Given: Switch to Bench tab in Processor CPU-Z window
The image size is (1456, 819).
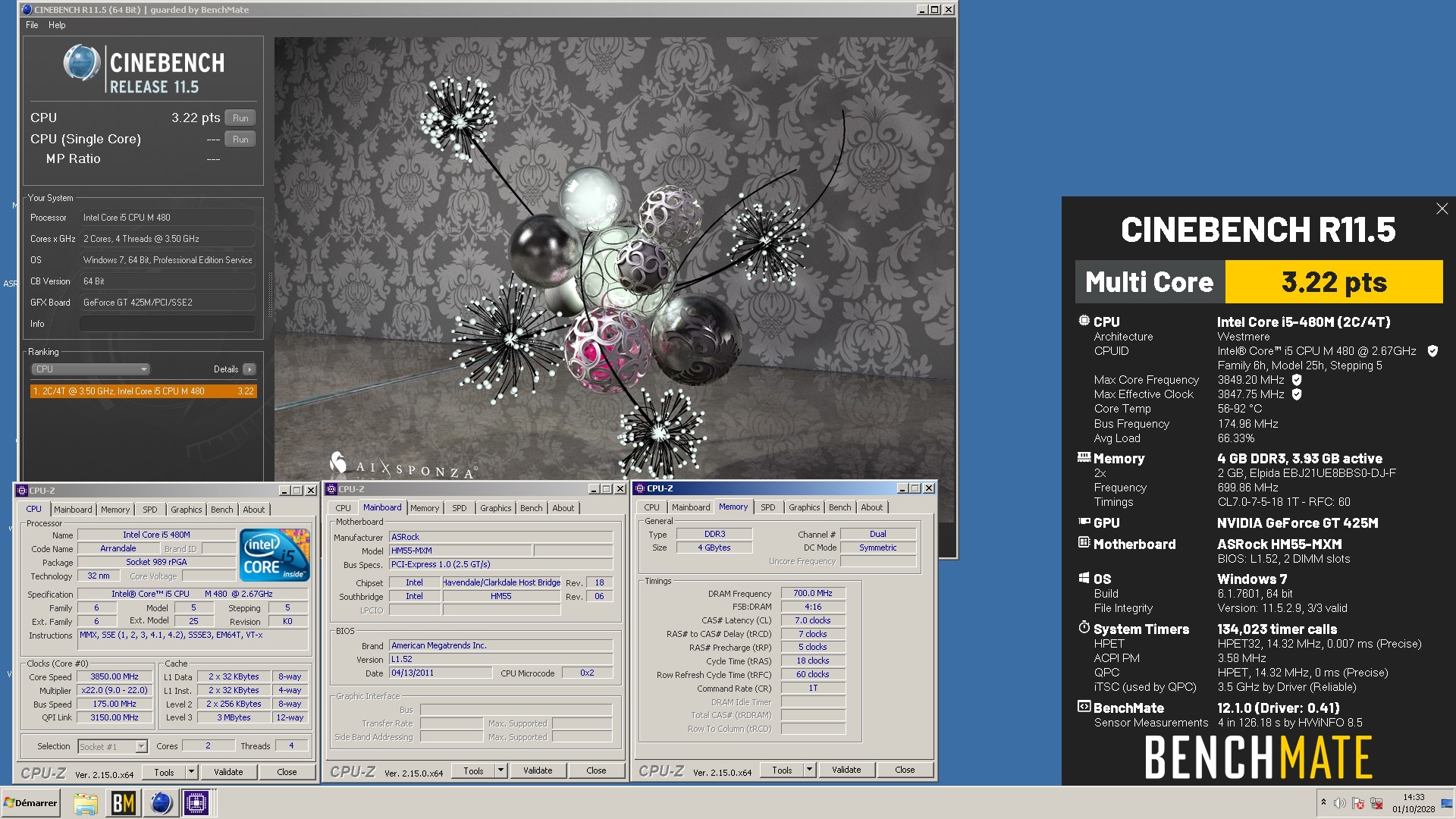Looking at the screenshot, I should [222, 510].
